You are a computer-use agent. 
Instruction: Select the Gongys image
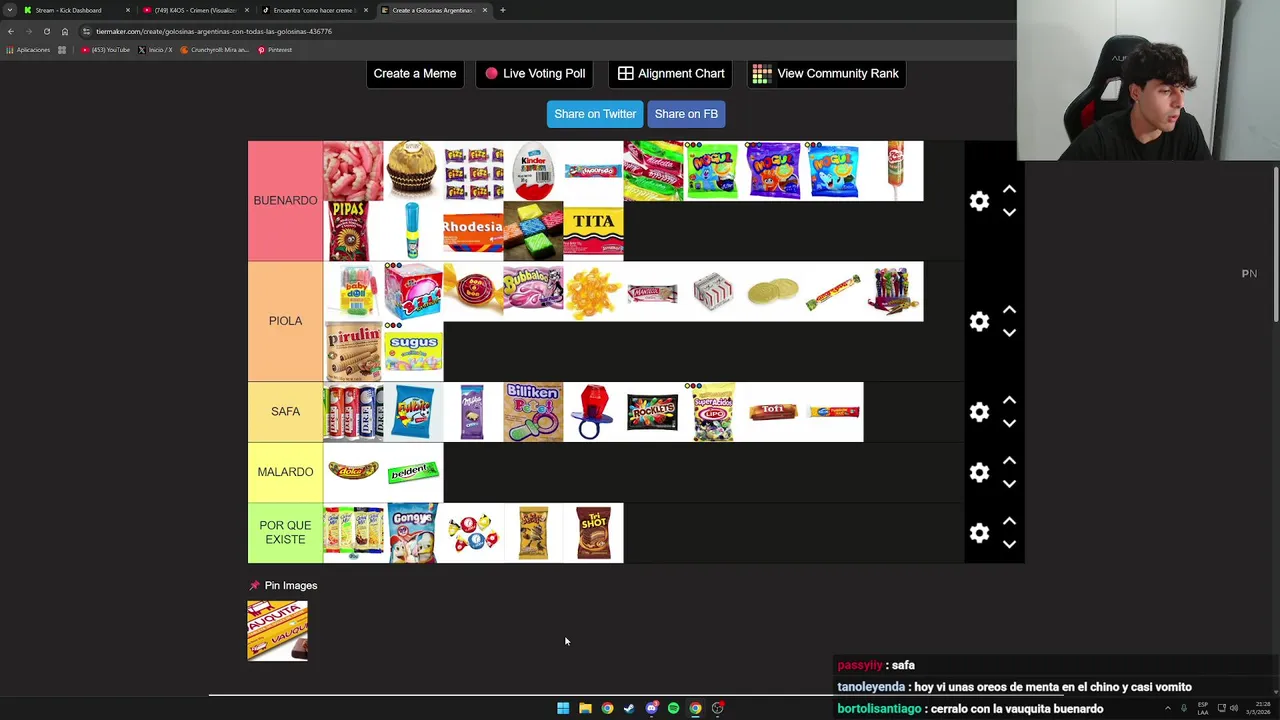click(x=413, y=533)
